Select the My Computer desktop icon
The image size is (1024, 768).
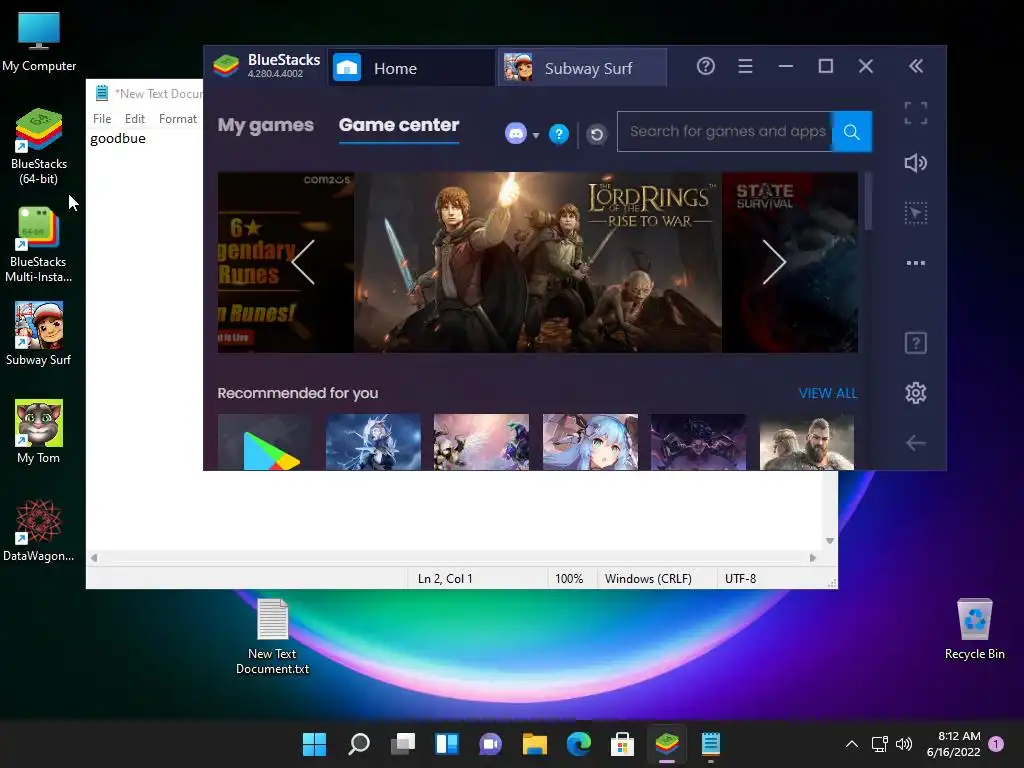[39, 42]
